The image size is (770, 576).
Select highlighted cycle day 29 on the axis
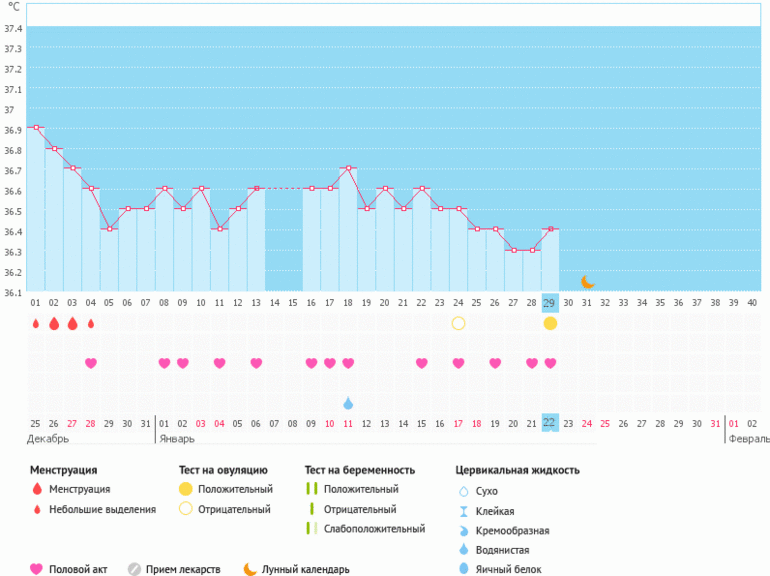click(x=549, y=302)
